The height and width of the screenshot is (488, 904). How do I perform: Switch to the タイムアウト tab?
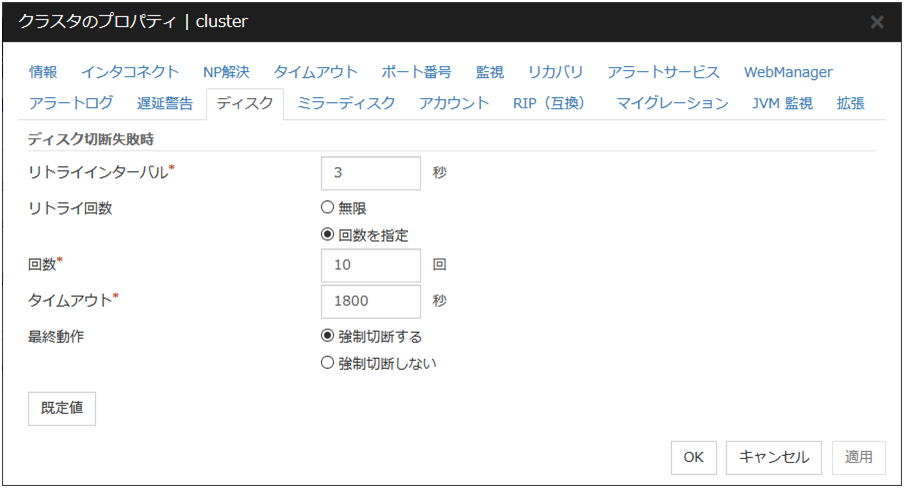315,72
